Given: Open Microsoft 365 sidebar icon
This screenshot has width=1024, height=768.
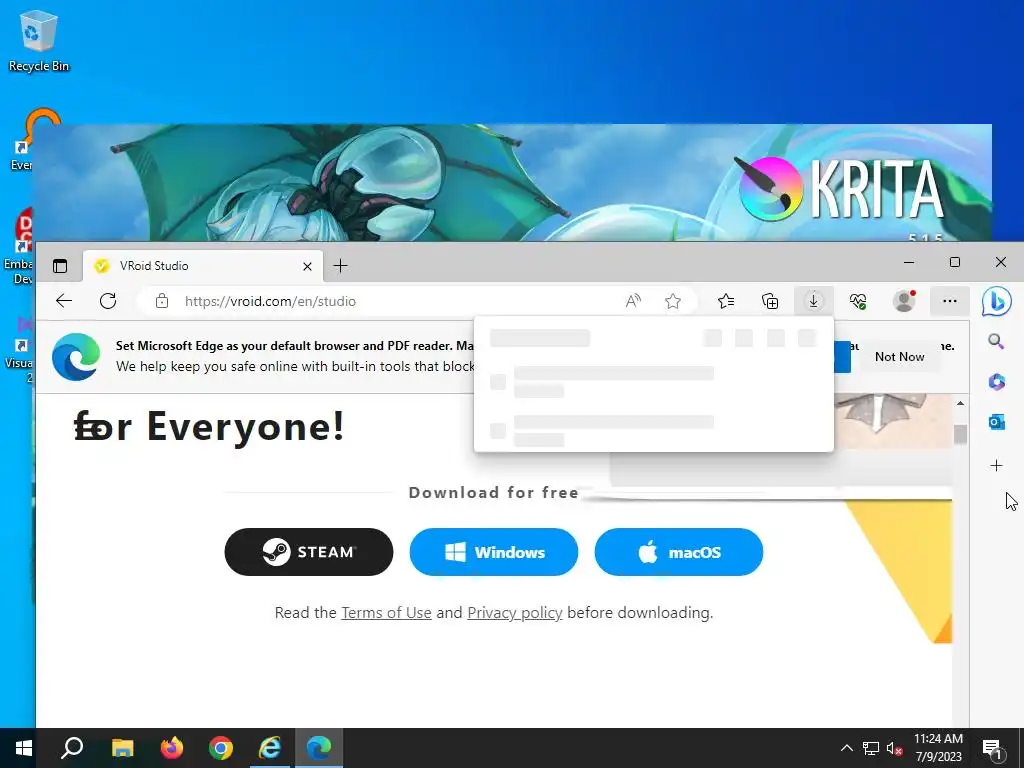Looking at the screenshot, I should pos(997,381).
